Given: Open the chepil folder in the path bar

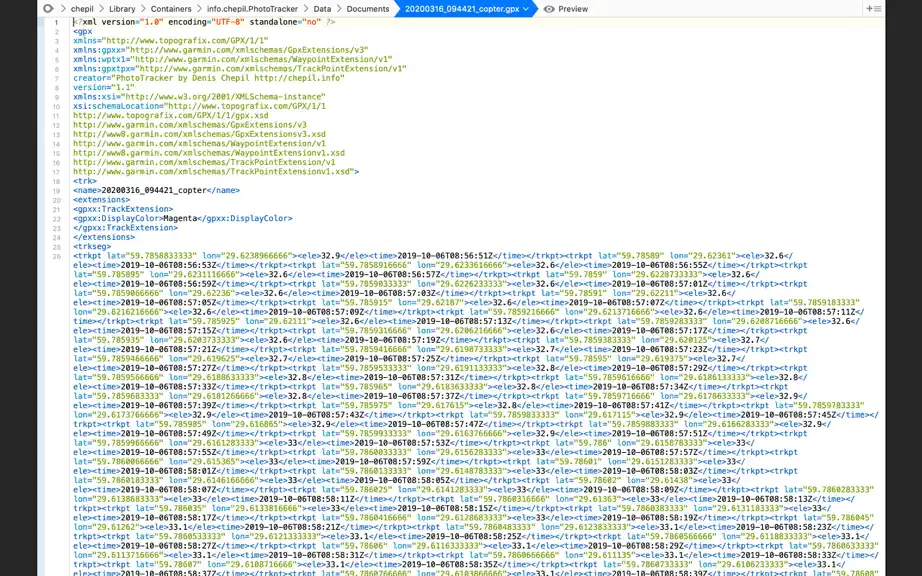Looking at the screenshot, I should [x=82, y=9].
